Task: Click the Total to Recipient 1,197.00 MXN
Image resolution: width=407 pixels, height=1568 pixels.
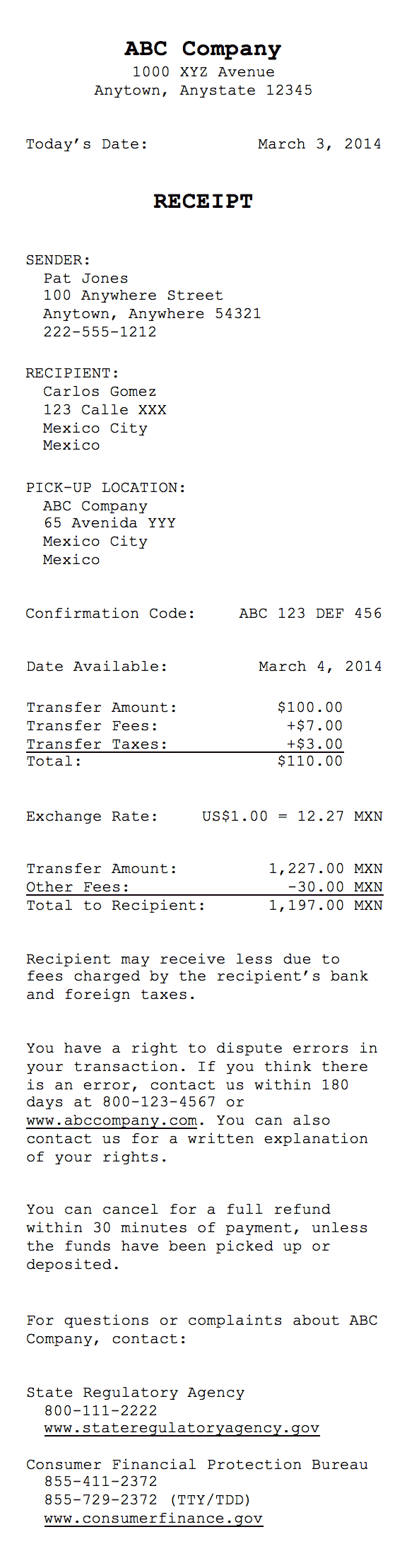Action: [326, 906]
